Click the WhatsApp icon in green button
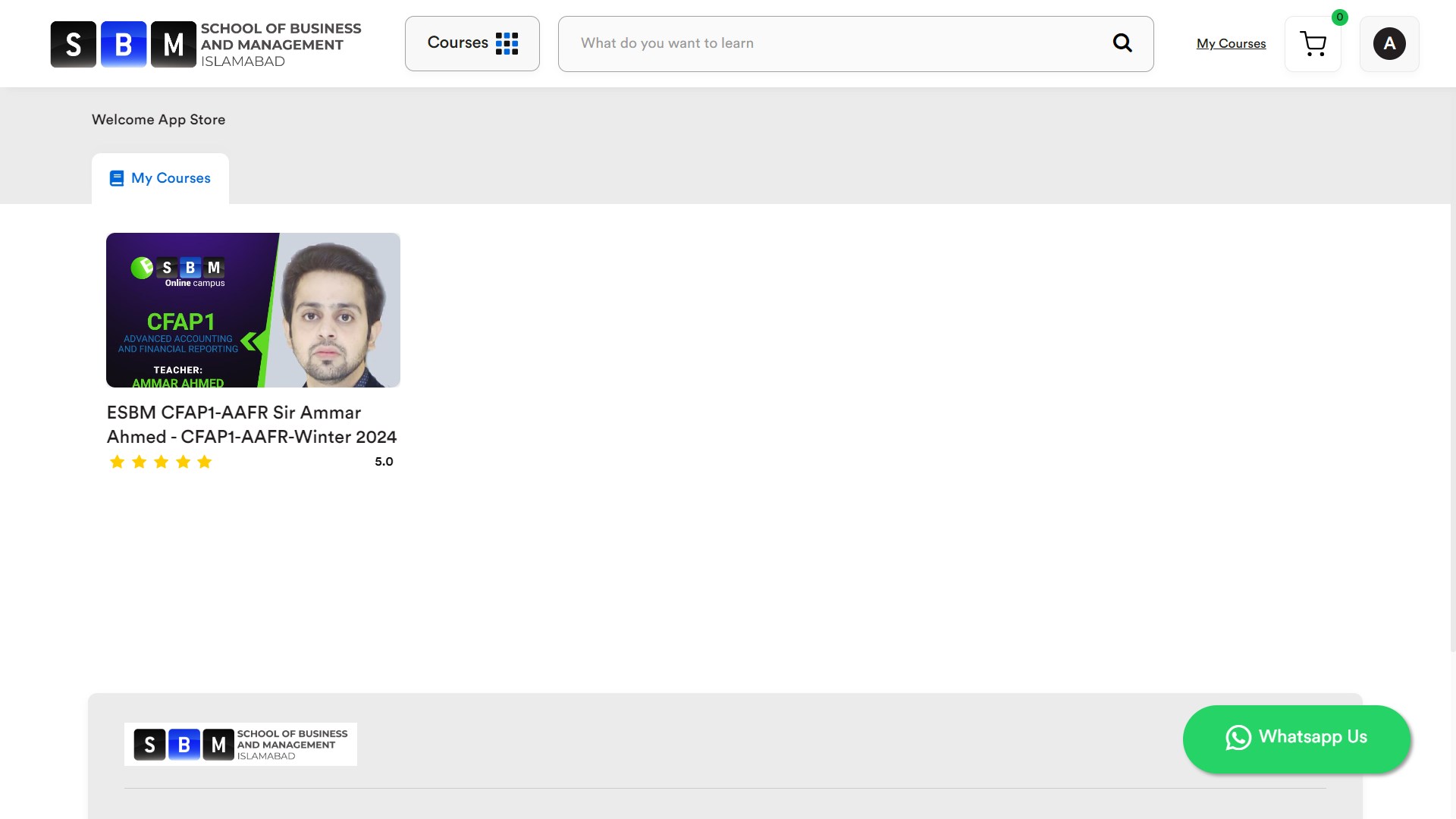This screenshot has width=1456, height=819. tap(1238, 738)
